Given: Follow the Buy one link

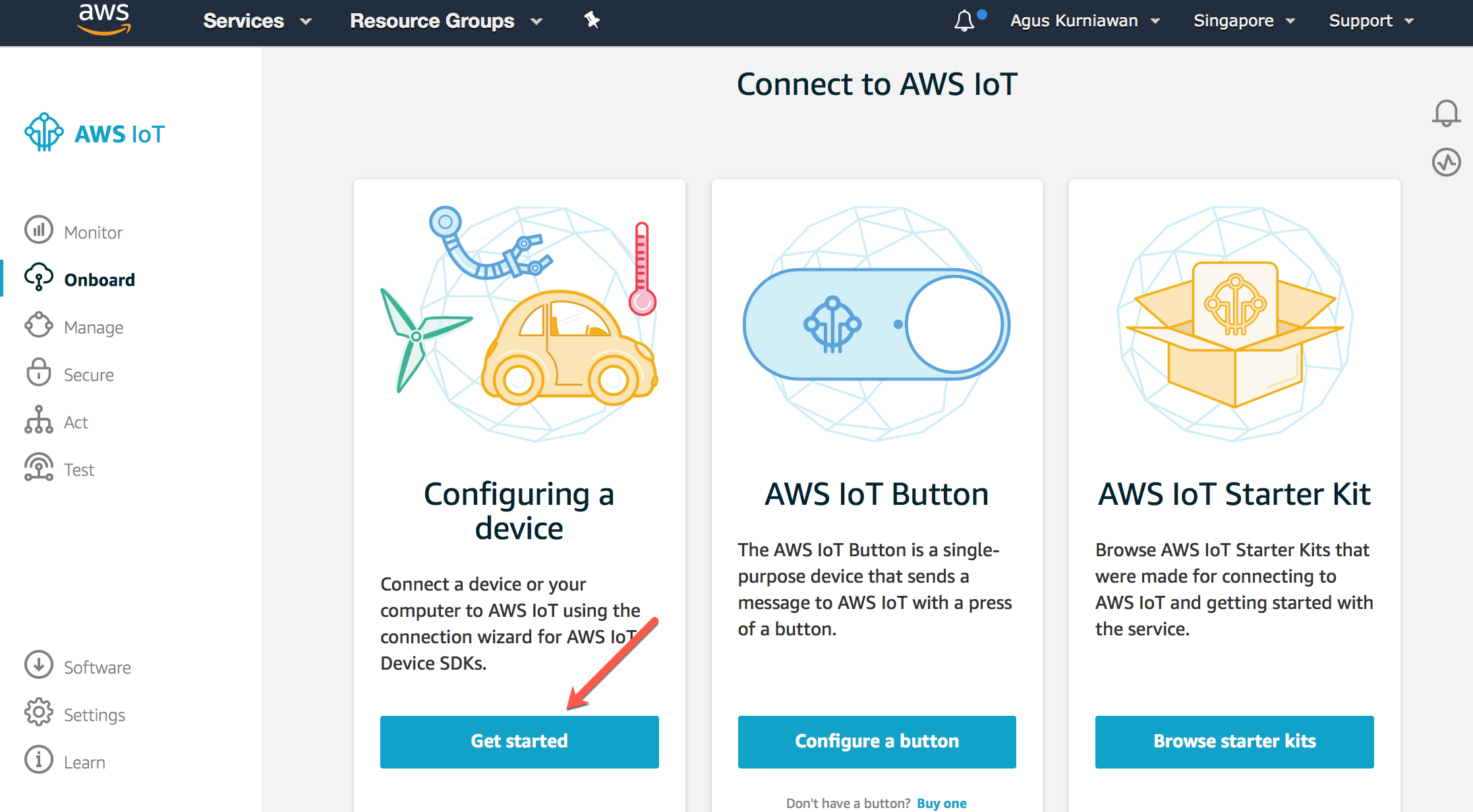Looking at the screenshot, I should (x=942, y=803).
